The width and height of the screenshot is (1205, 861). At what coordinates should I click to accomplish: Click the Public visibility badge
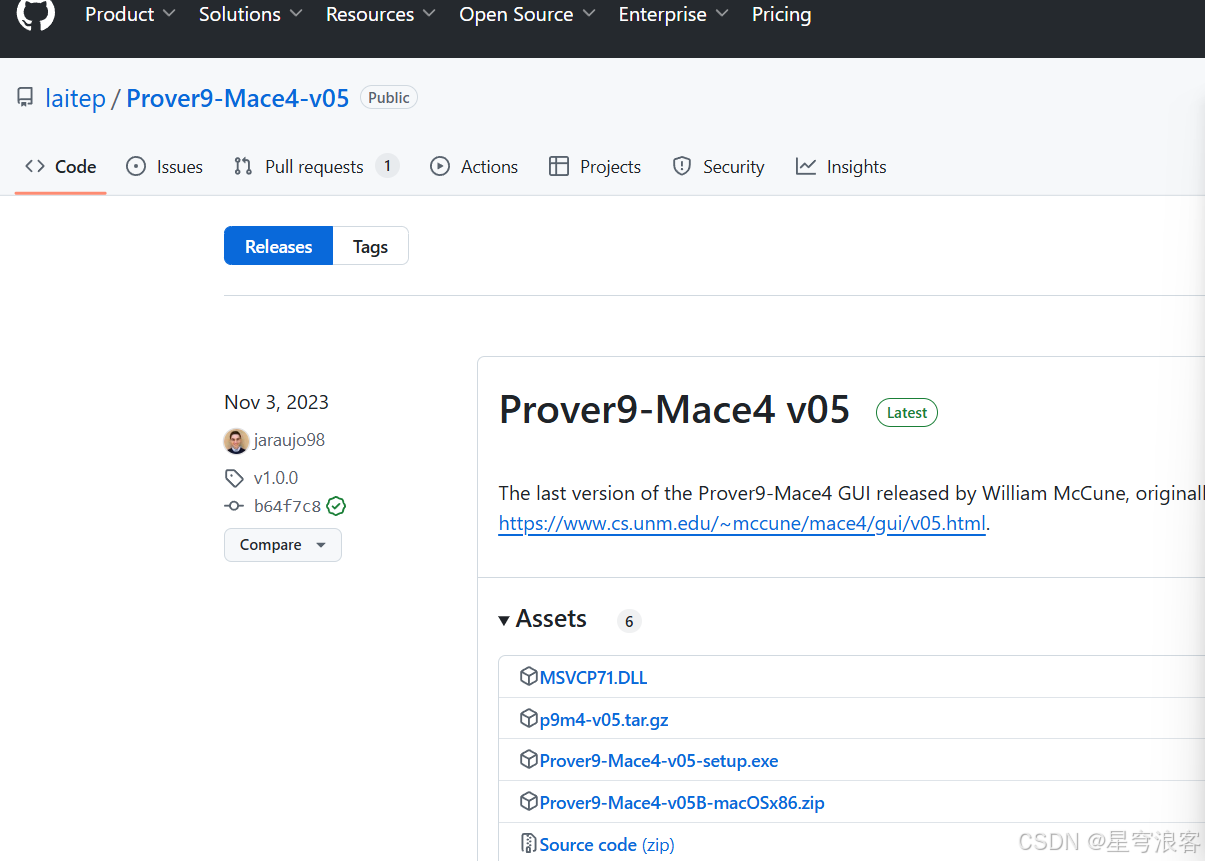(x=389, y=98)
